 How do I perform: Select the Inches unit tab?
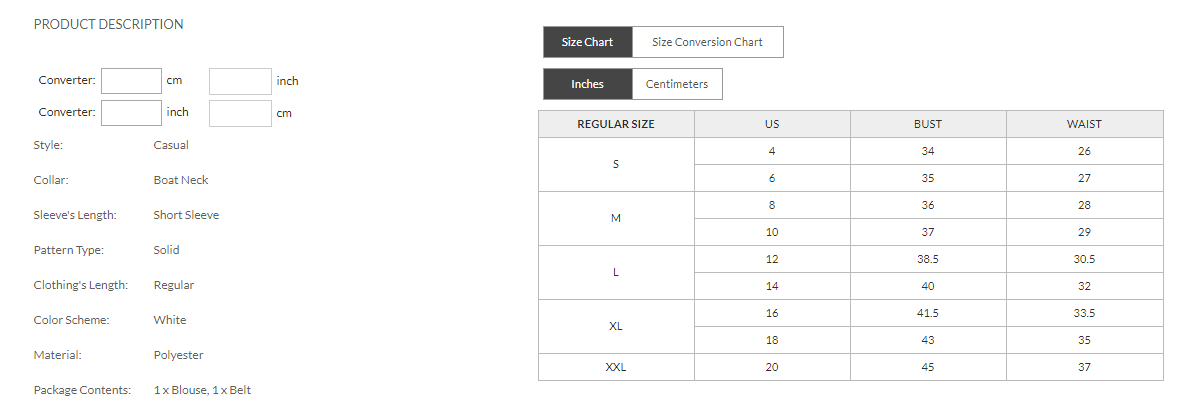click(587, 84)
